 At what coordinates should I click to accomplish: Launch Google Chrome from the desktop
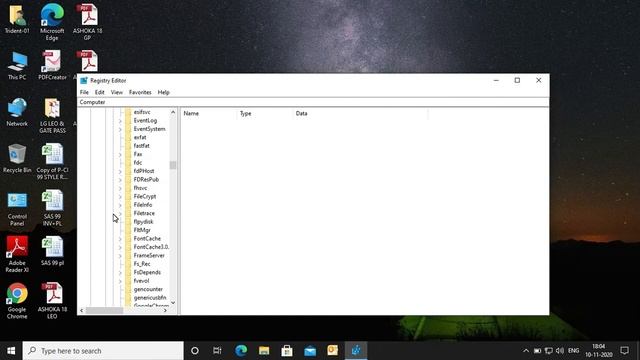[17, 301]
